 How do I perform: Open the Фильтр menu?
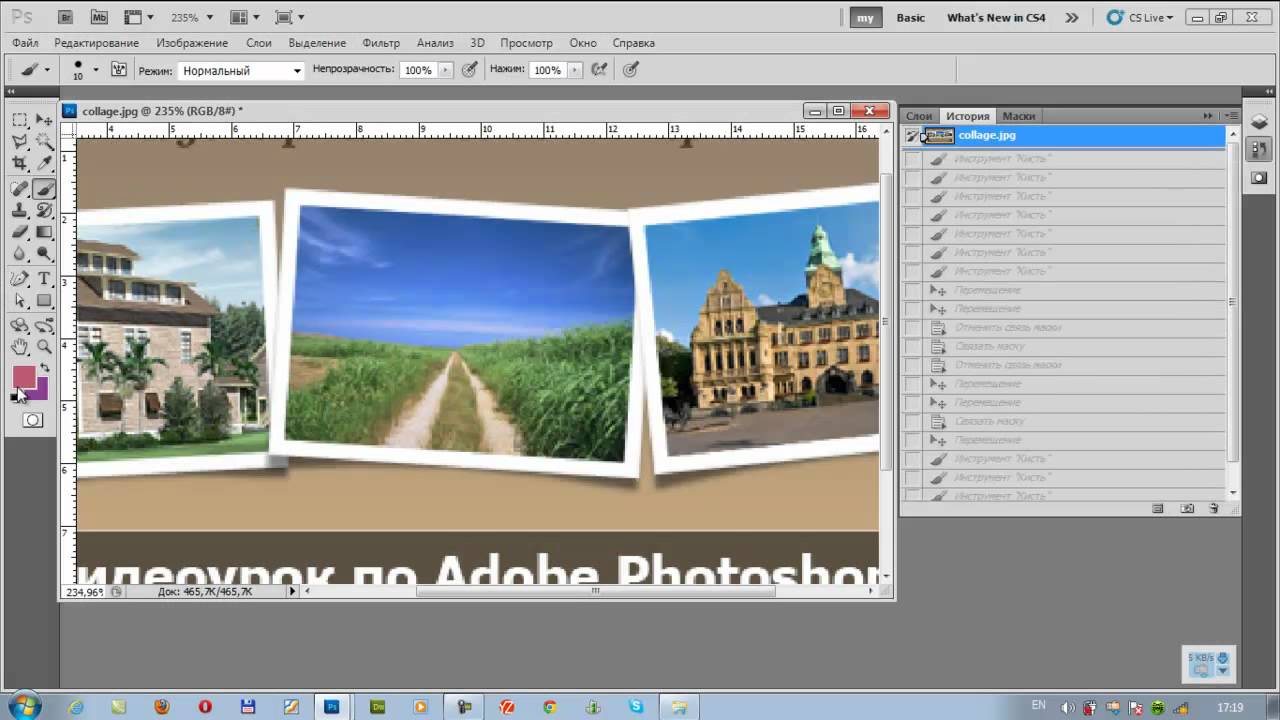[381, 43]
